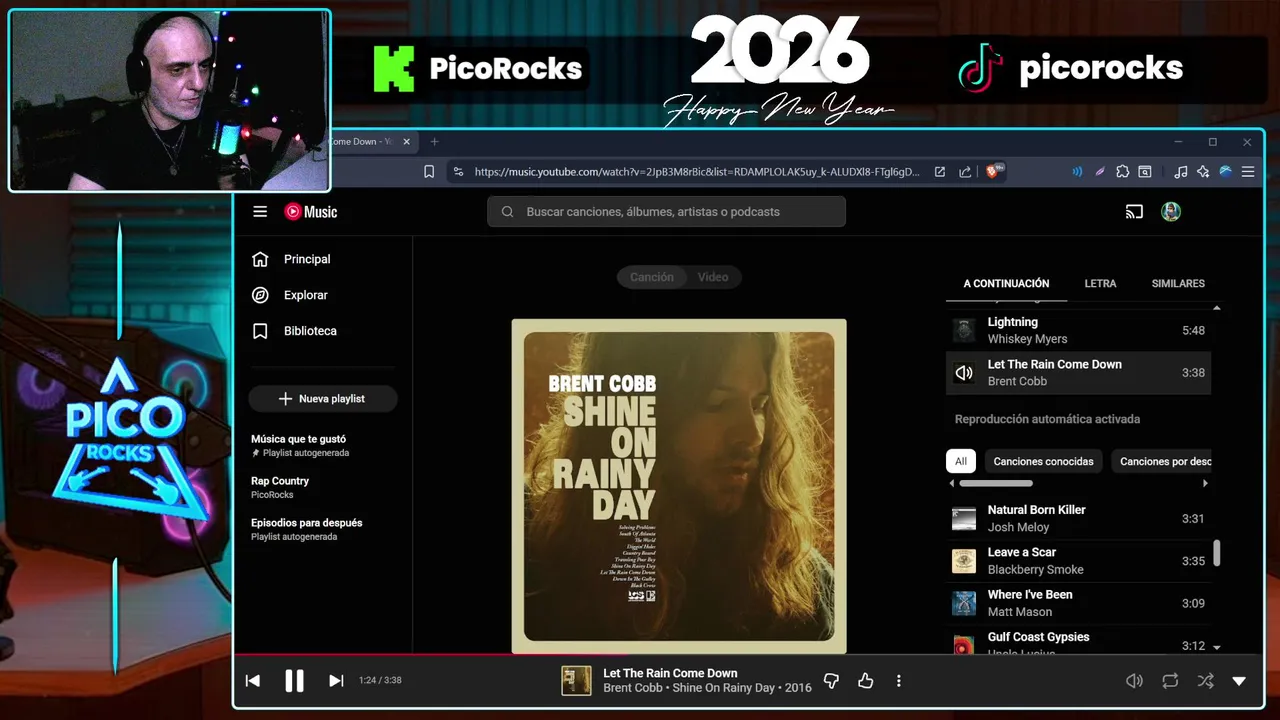Click the filter chips horizontal scrollbar
Viewport: 1280px width, 720px height.
[x=995, y=484]
